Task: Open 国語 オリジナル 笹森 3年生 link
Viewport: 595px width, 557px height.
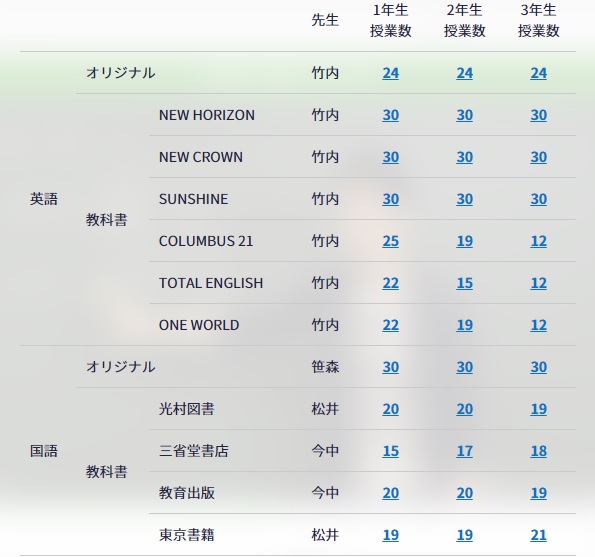Action: pos(538,367)
